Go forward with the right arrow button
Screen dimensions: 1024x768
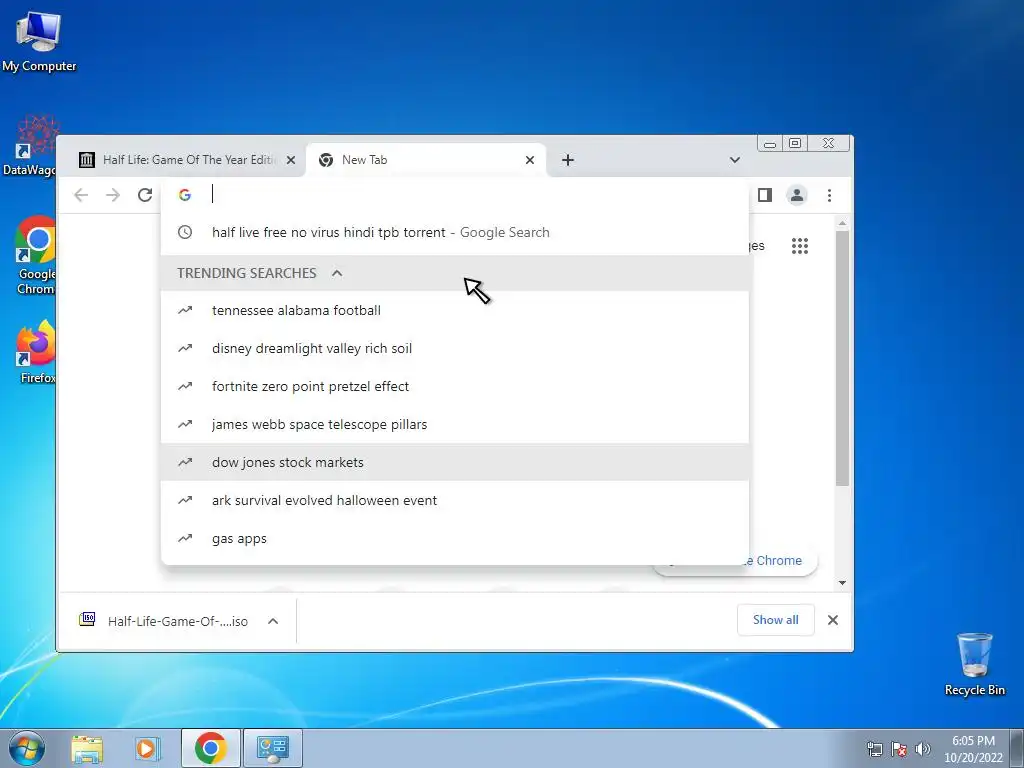click(113, 195)
